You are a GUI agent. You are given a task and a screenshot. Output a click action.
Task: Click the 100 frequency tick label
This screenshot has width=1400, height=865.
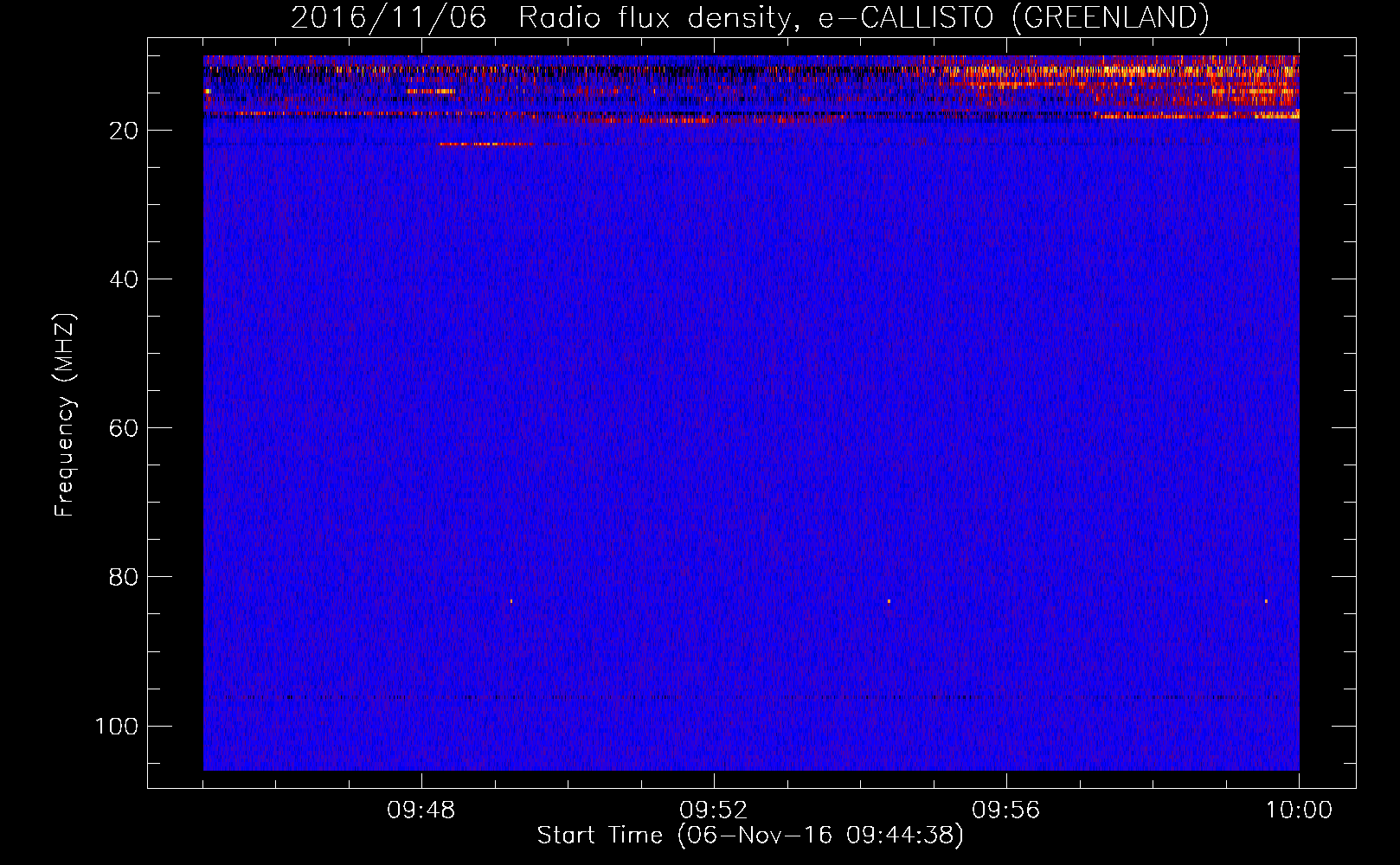tap(117, 726)
